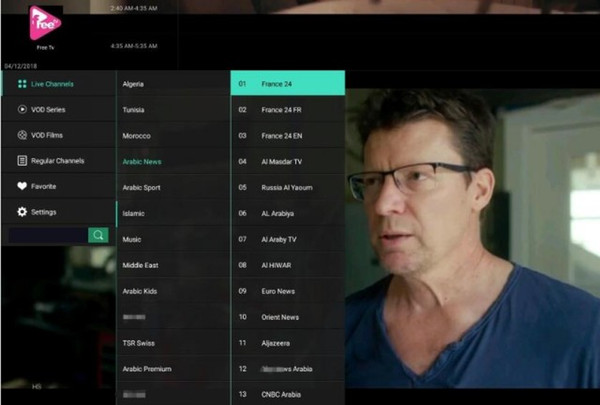600x405 pixels.
Task: Click the VOD Films reel icon
Action: pyautogui.click(x=22, y=135)
